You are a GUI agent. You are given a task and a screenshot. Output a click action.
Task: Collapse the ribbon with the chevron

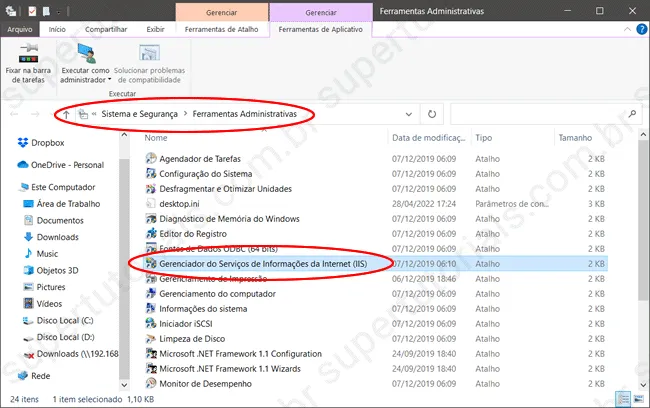[627, 29]
